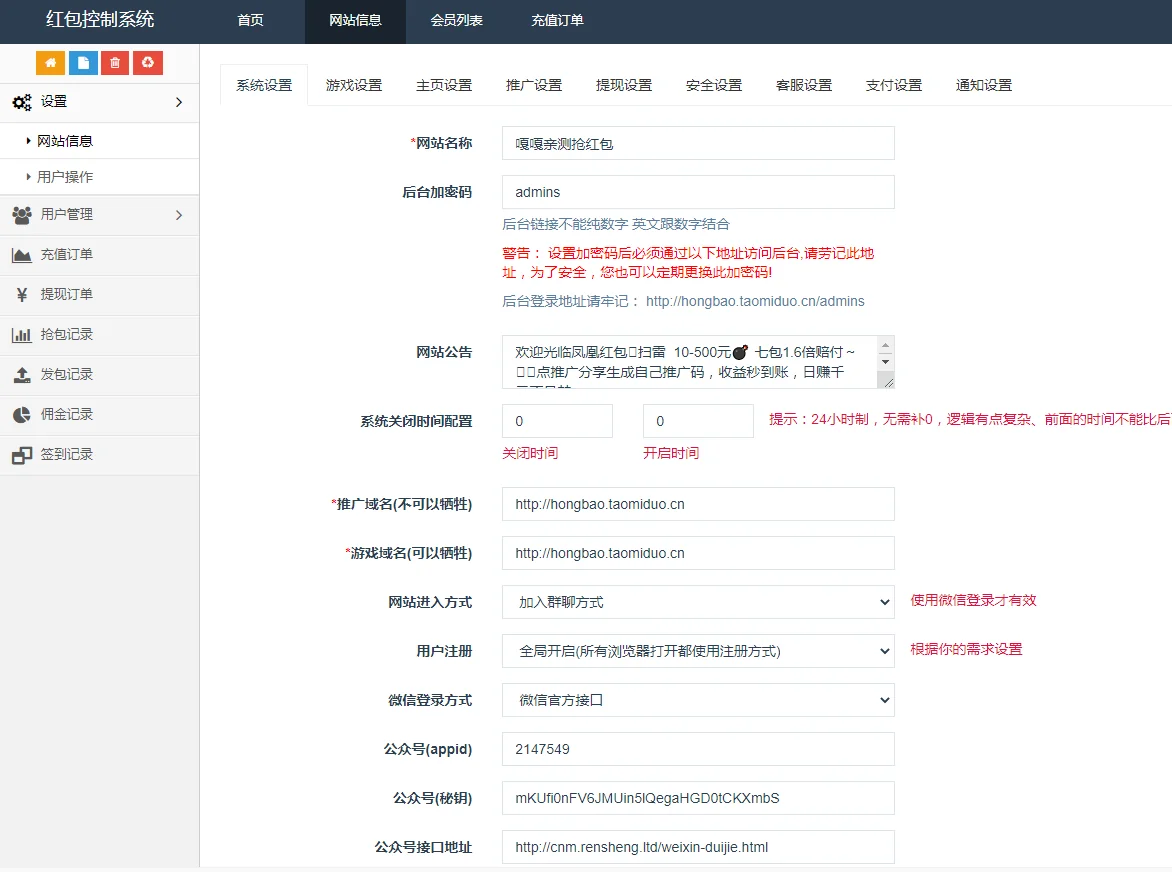Open 签到记录 in the sidebar
Image resolution: width=1172 pixels, height=872 pixels.
(66, 455)
